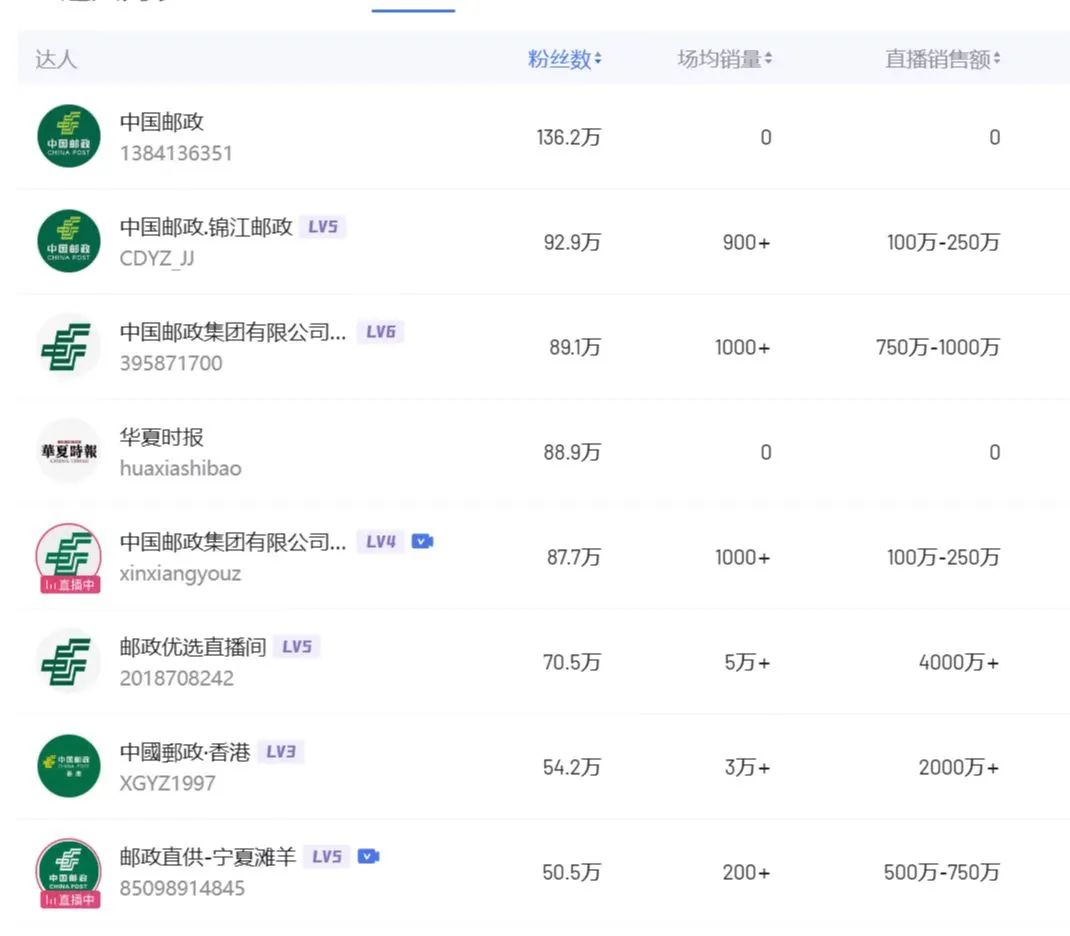Click follower count 54.2万
The width and height of the screenshot is (1070, 936).
pyautogui.click(x=572, y=768)
